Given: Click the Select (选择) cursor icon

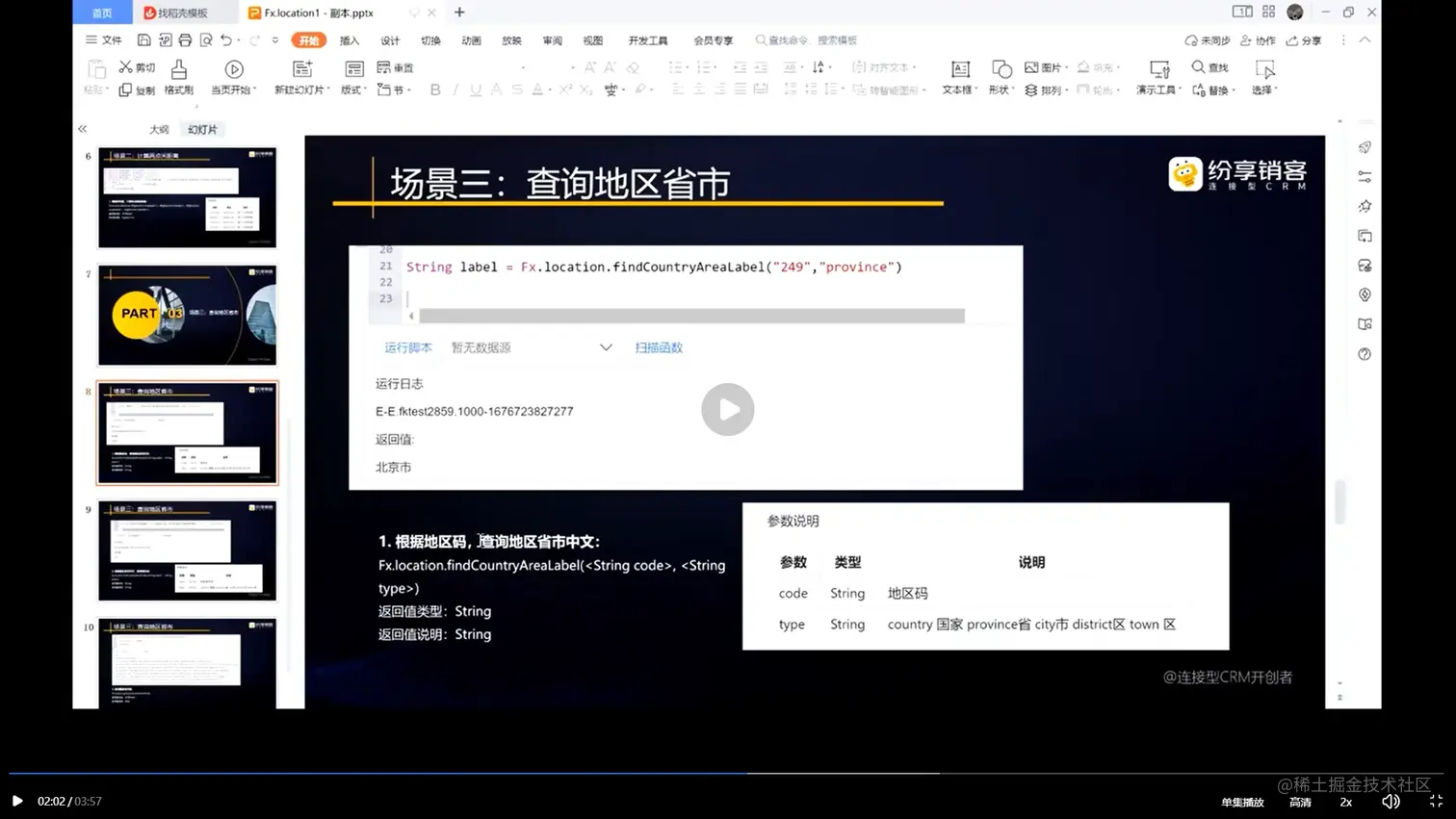Looking at the screenshot, I should (1265, 69).
